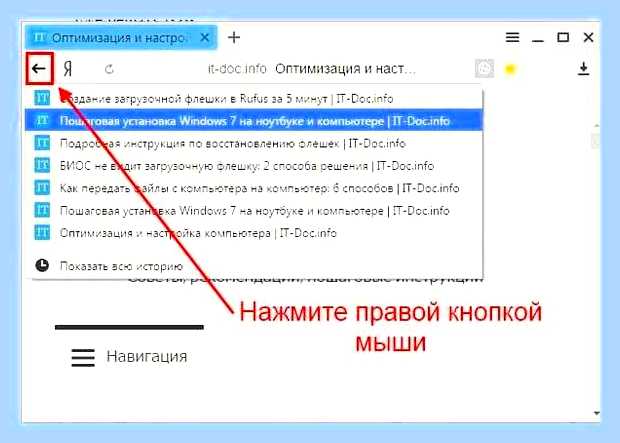Click the yellow star bookmark icon

[x=510, y=69]
